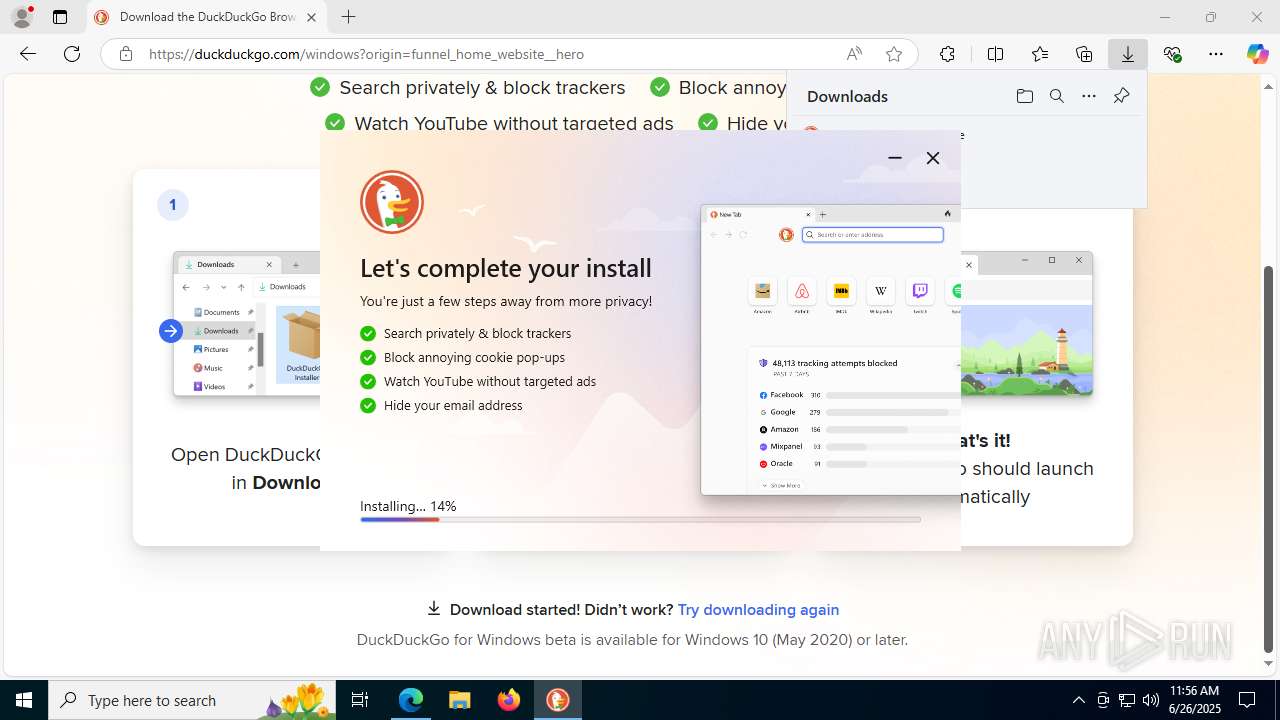
Task: Launch Firefox from the taskbar
Action: coord(508,700)
